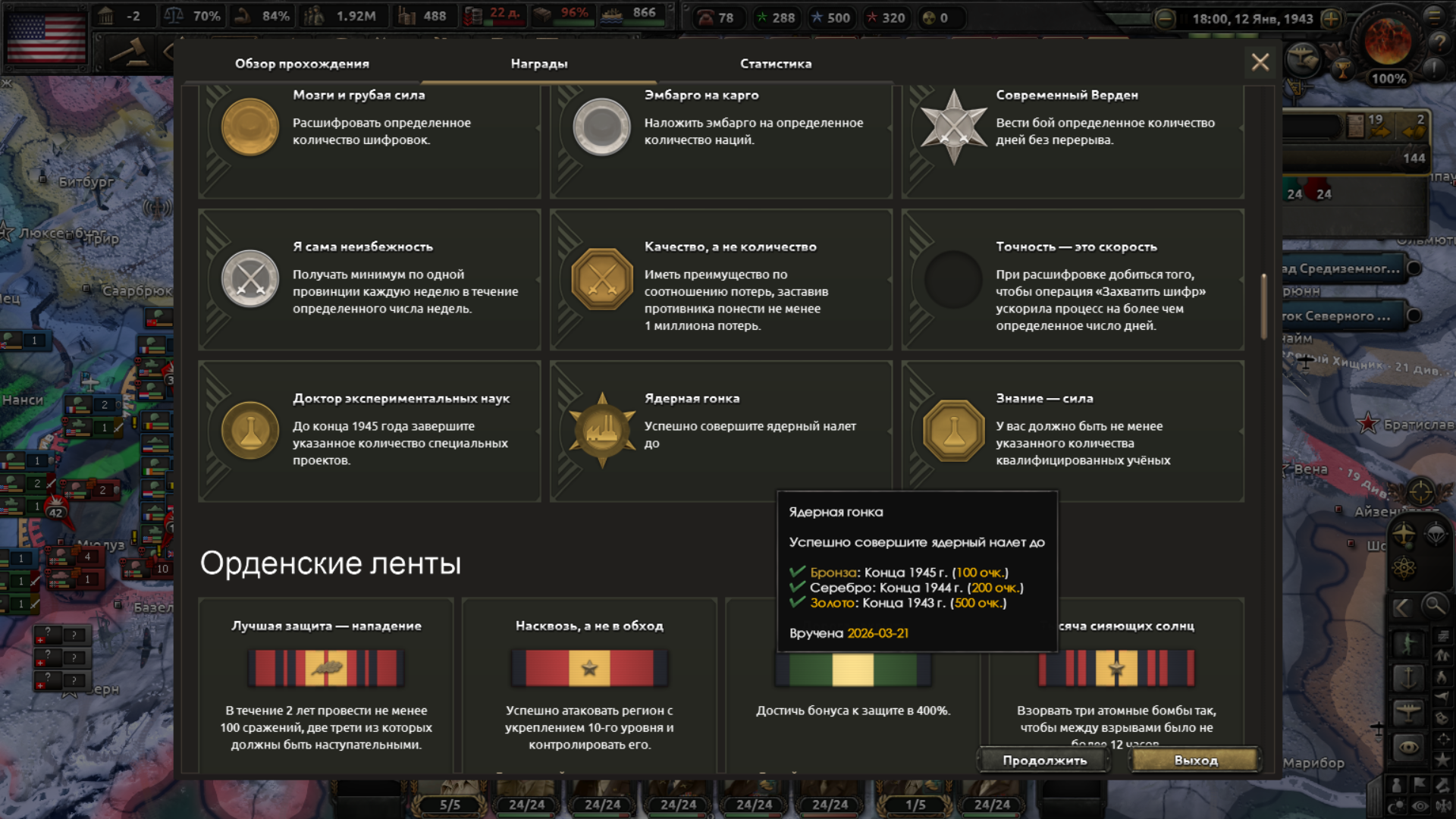Collapse the map modes panel arrow

point(1401,607)
